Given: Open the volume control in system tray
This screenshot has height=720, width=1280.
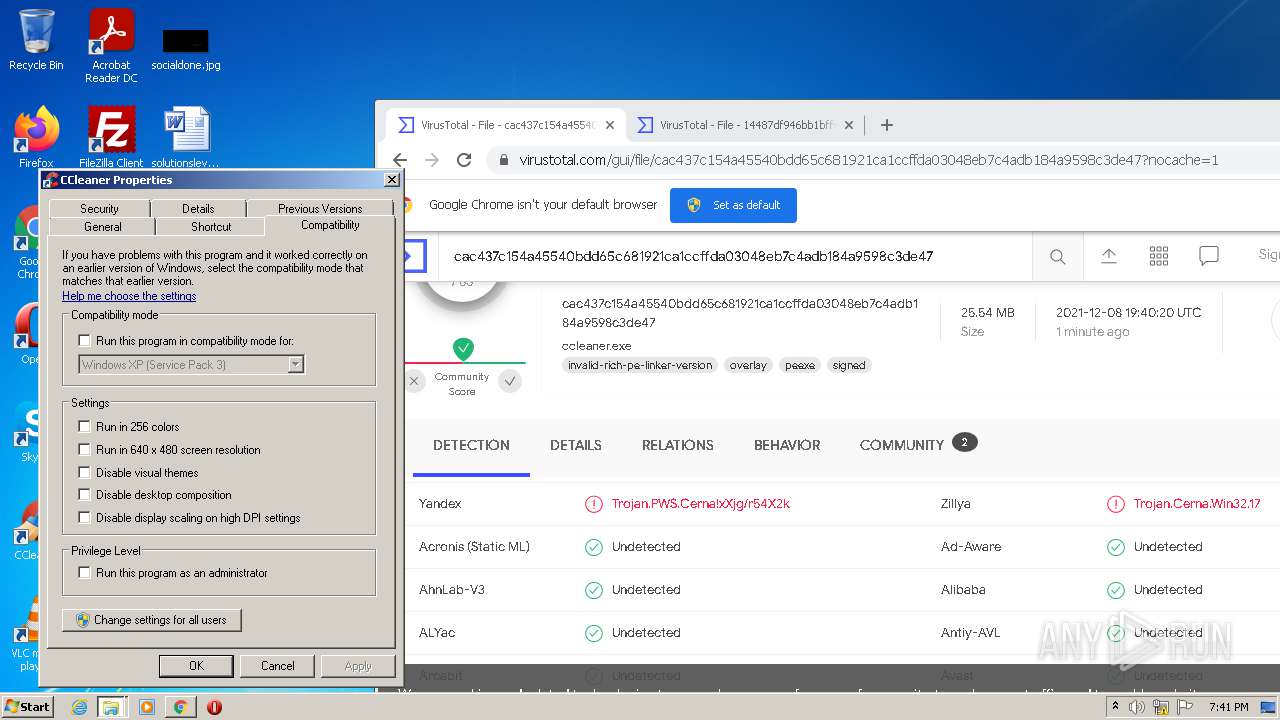Looking at the screenshot, I should tap(1137, 707).
